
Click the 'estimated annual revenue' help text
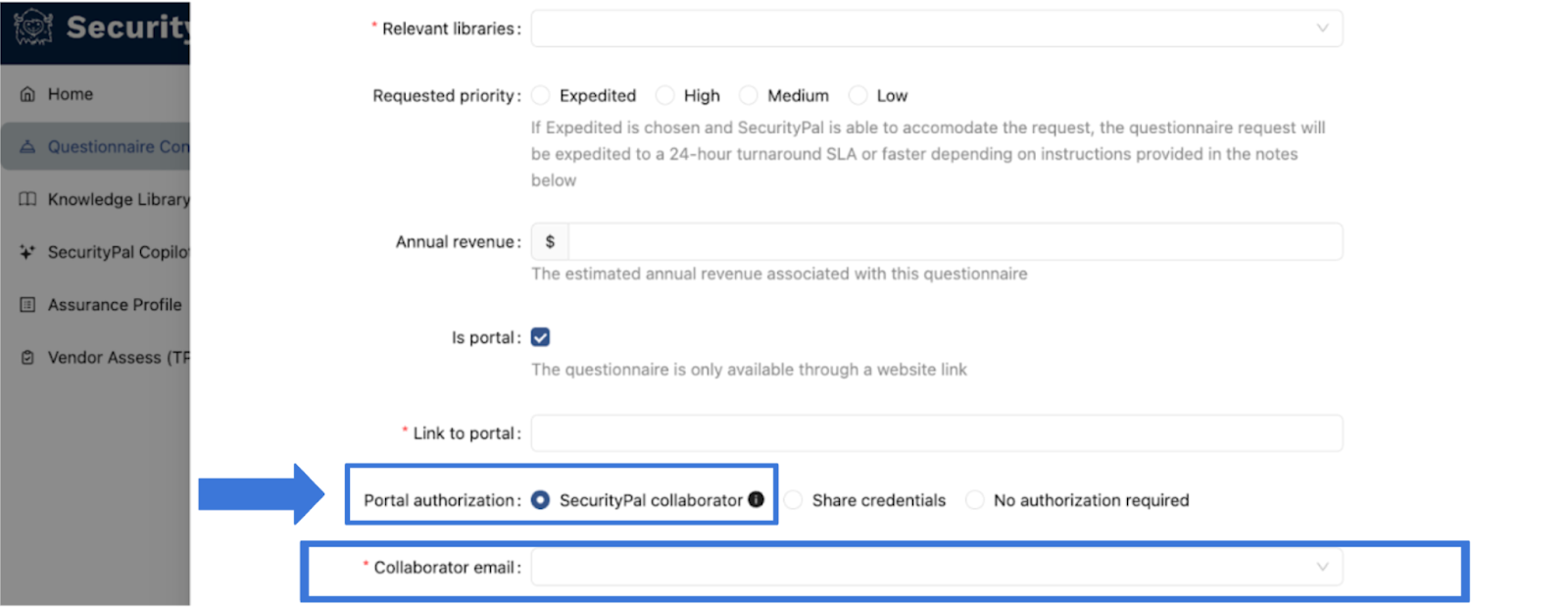(x=779, y=274)
